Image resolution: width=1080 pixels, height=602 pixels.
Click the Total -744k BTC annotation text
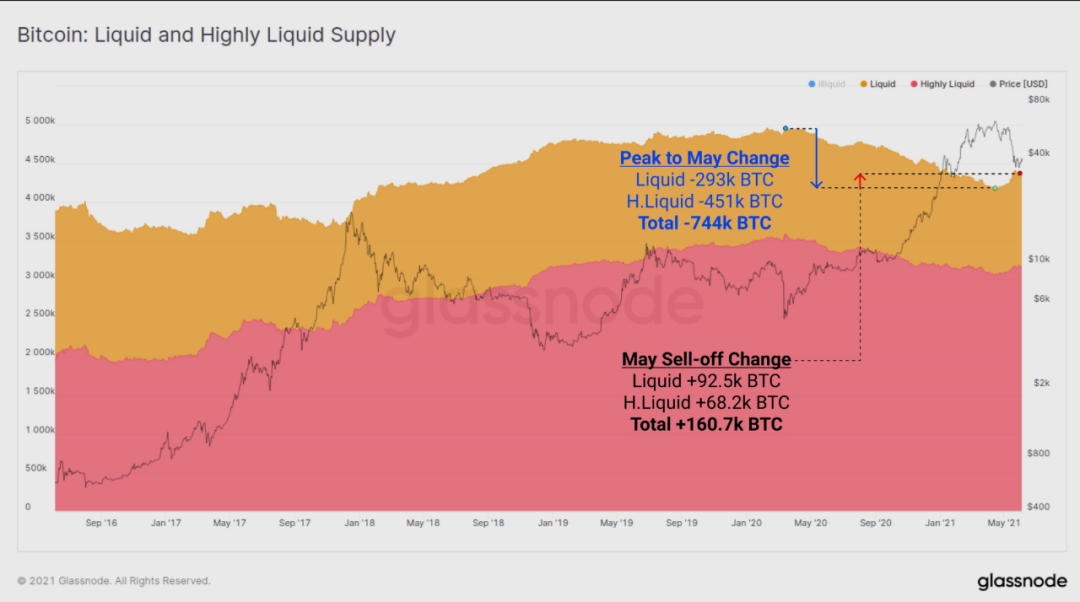[705, 223]
